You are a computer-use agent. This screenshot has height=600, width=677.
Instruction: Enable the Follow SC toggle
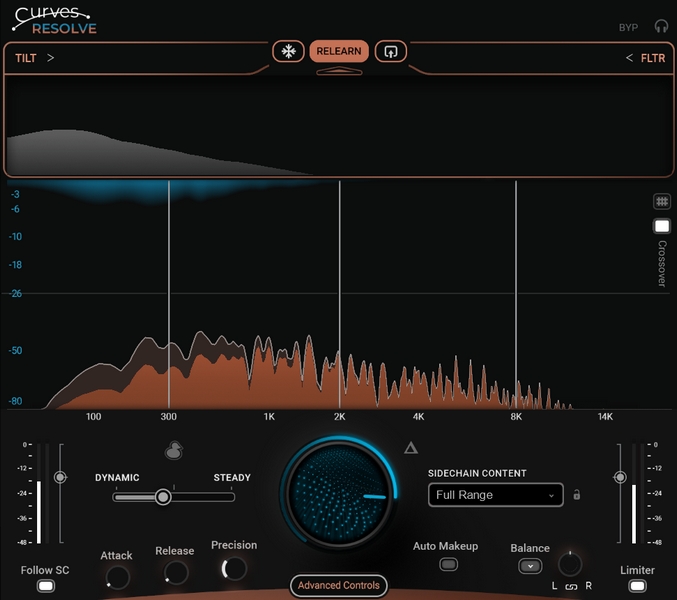pos(45,586)
